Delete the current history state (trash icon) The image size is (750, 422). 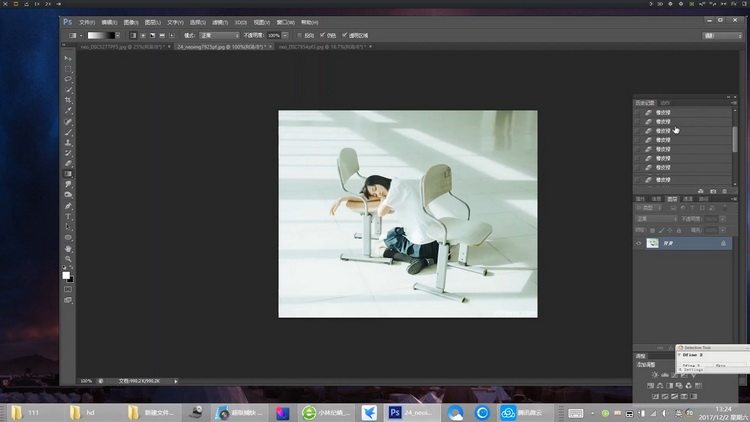pos(724,191)
